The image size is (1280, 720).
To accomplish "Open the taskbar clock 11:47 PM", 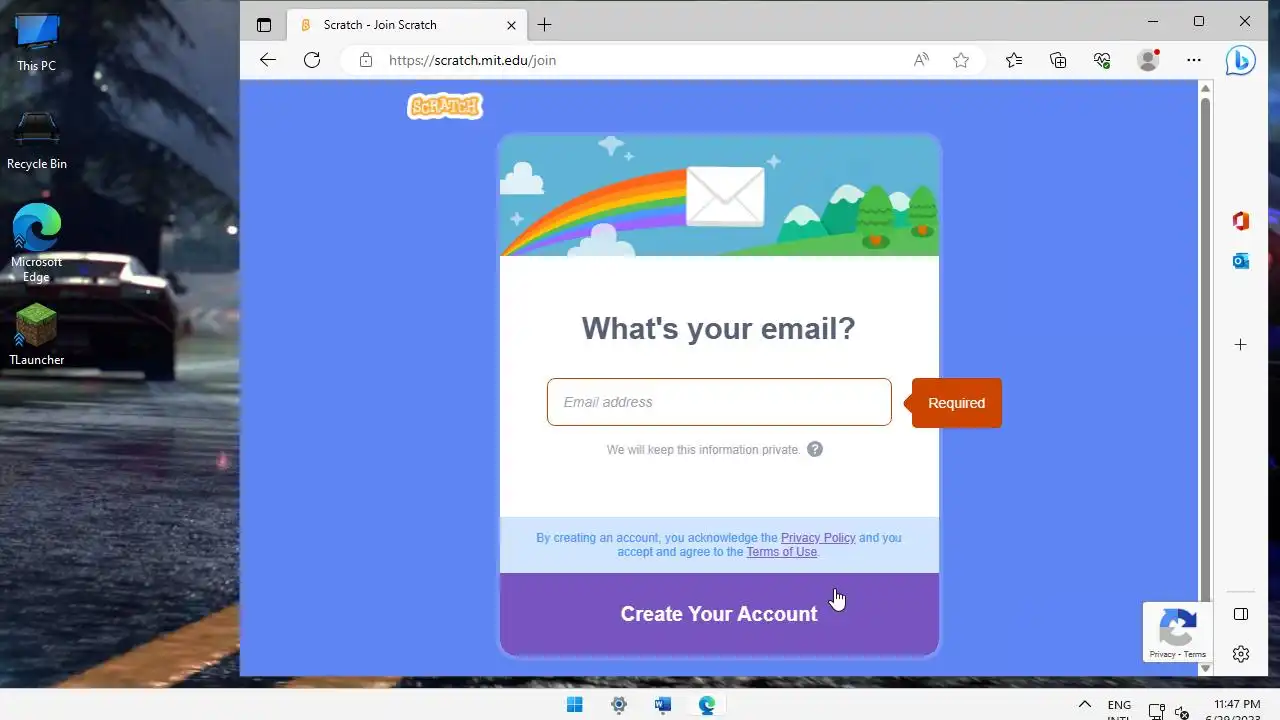I will pyautogui.click(x=1237, y=704).
